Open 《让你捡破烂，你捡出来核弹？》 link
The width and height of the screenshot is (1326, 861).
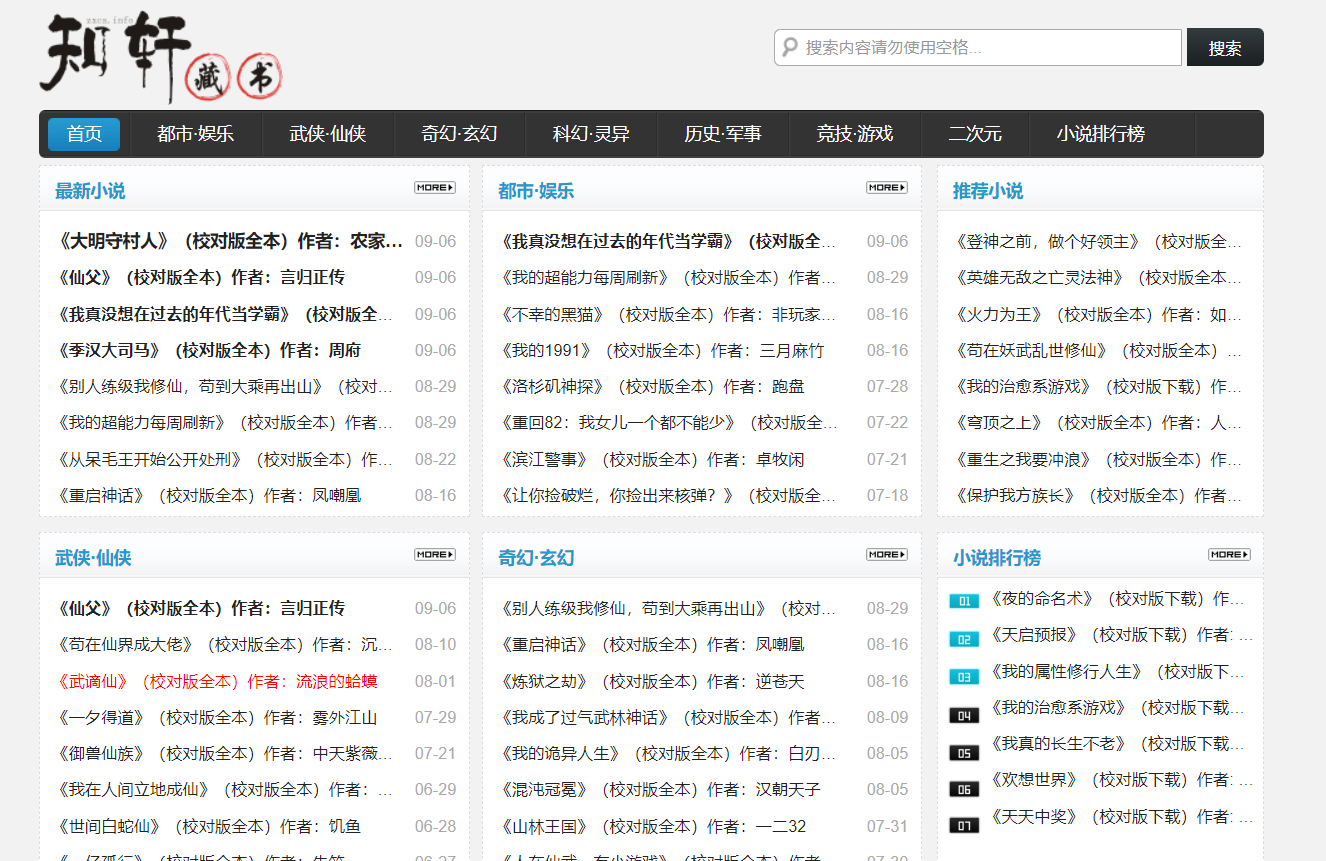coord(668,495)
